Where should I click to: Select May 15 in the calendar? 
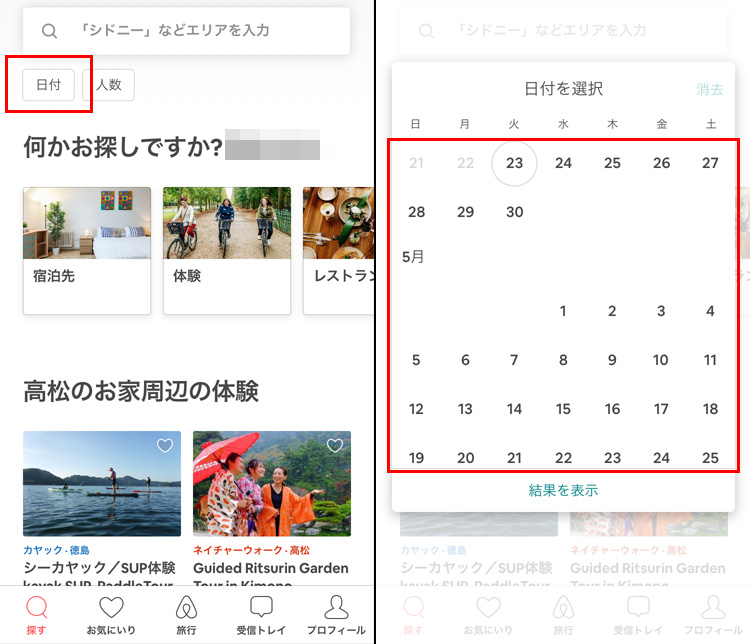click(563, 409)
